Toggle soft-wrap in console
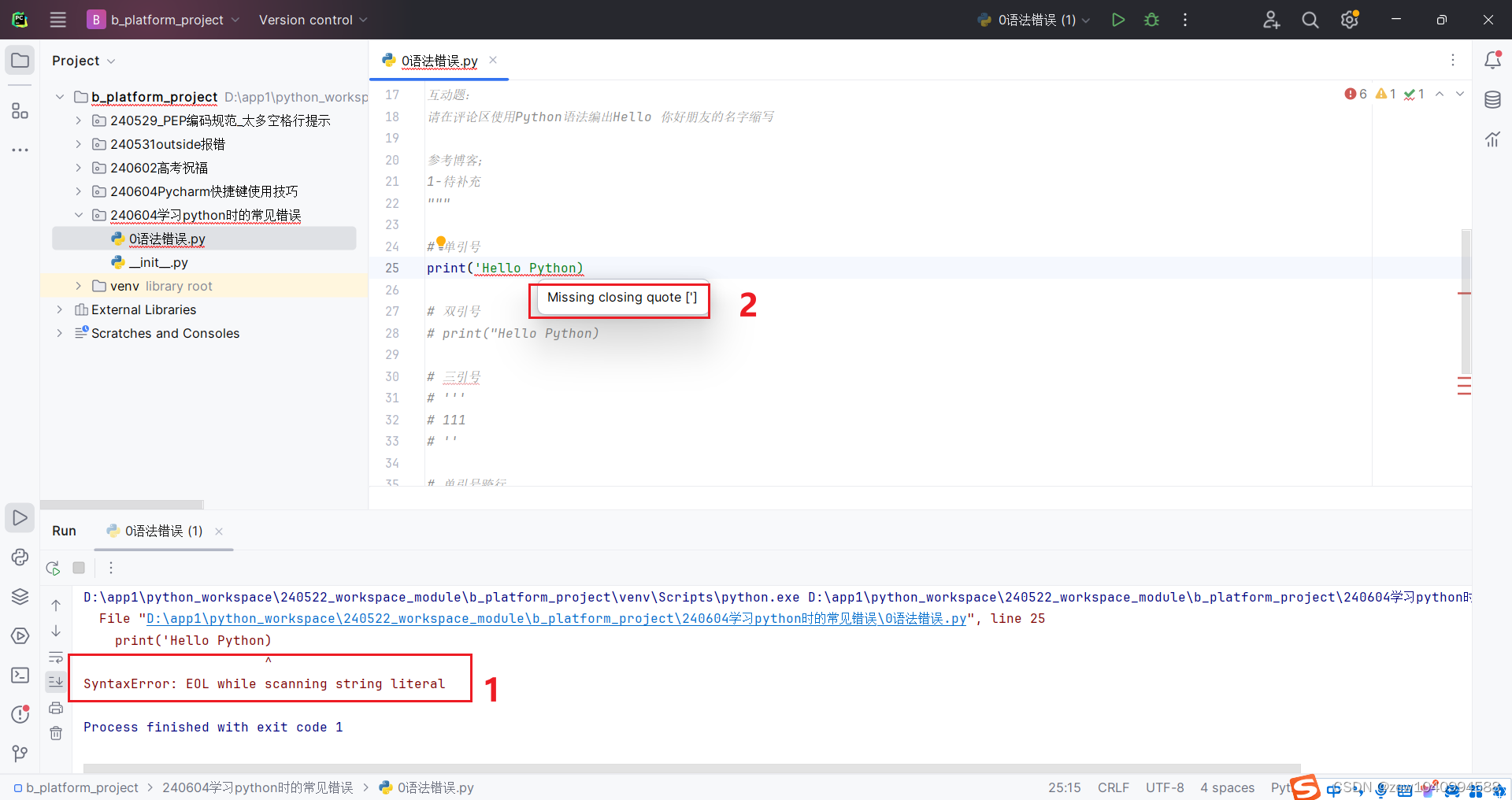 (56, 657)
